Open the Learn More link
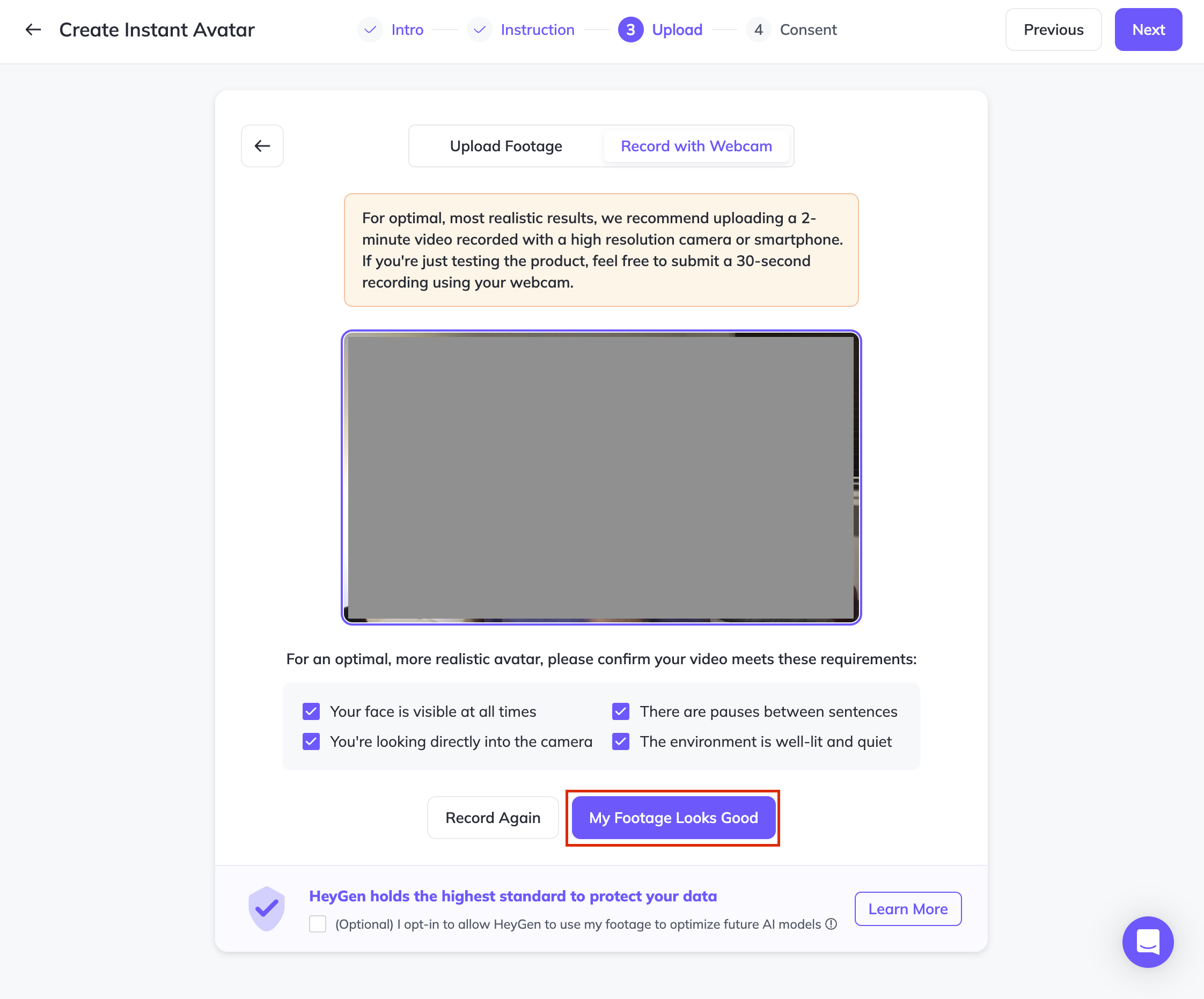Viewport: 1204px width, 999px height. point(908,909)
